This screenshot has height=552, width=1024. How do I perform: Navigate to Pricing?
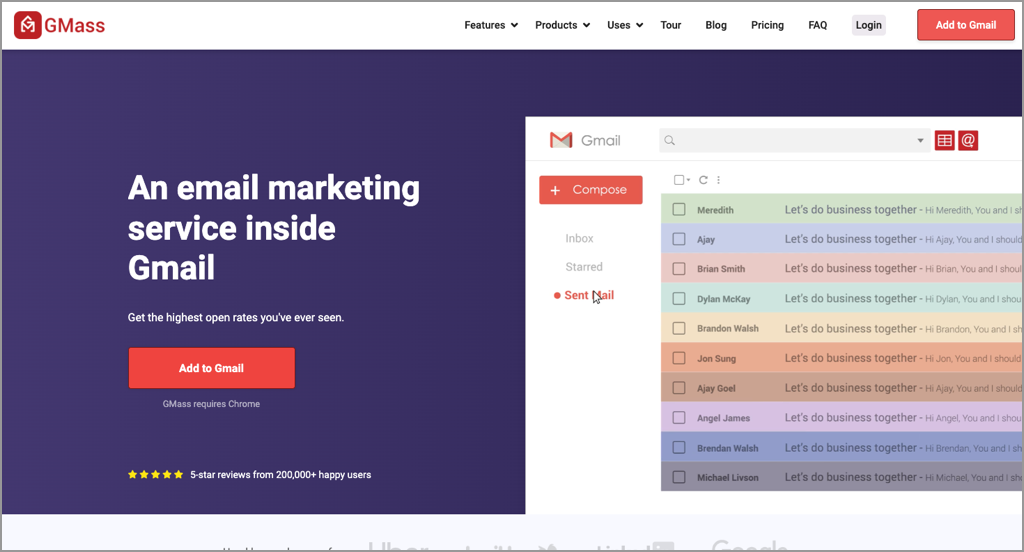767,25
